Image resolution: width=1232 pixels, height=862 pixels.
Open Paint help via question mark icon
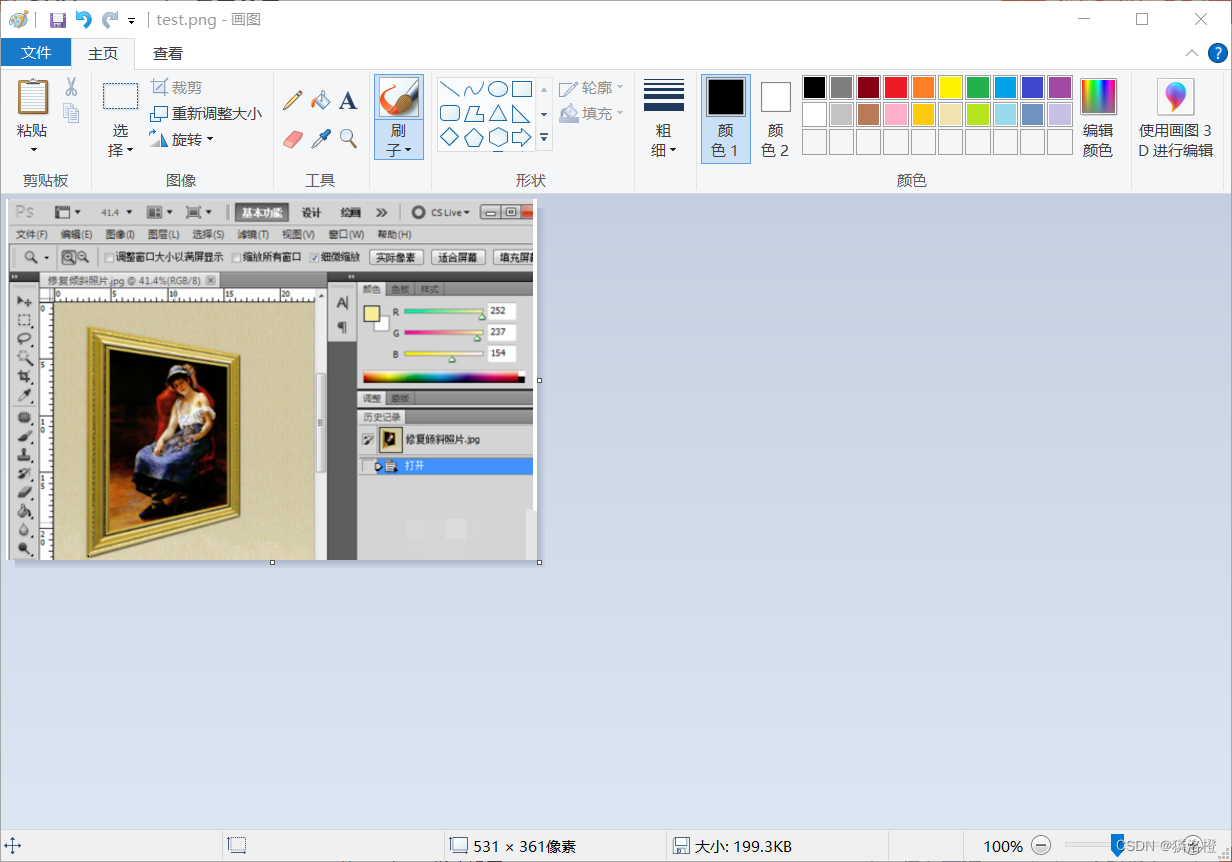1217,53
